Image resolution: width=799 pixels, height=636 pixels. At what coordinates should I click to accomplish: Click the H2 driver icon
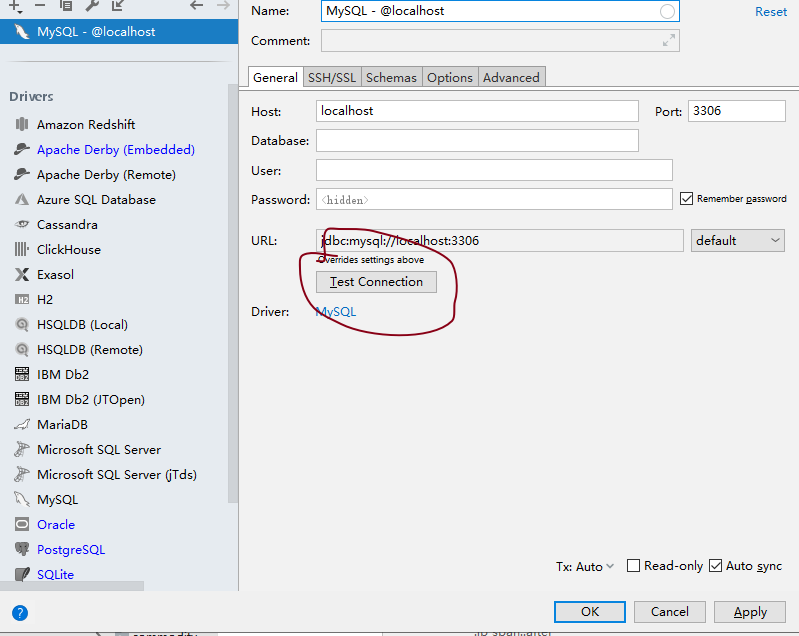tap(22, 300)
